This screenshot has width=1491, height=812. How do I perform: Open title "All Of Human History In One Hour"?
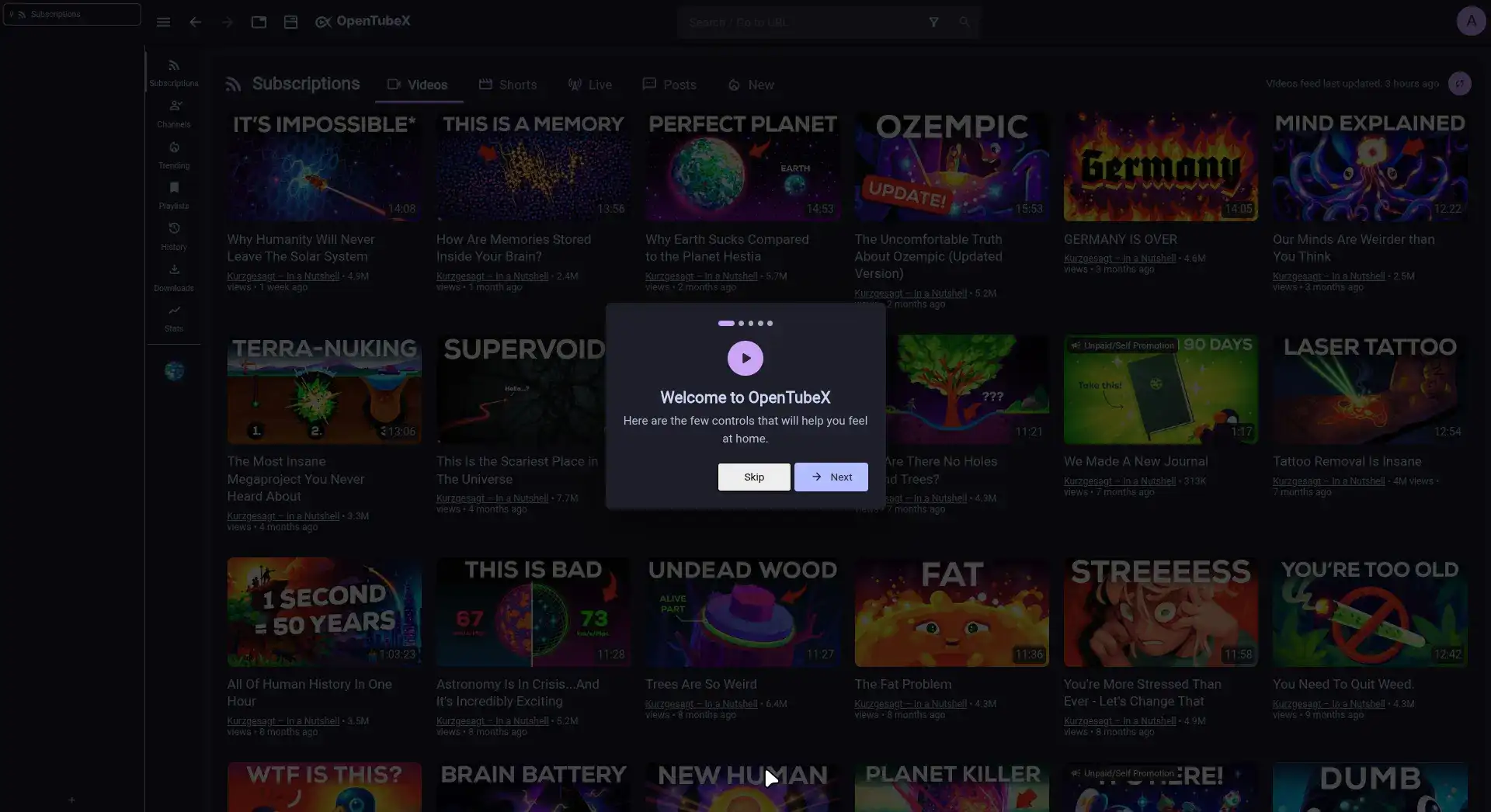(x=310, y=692)
